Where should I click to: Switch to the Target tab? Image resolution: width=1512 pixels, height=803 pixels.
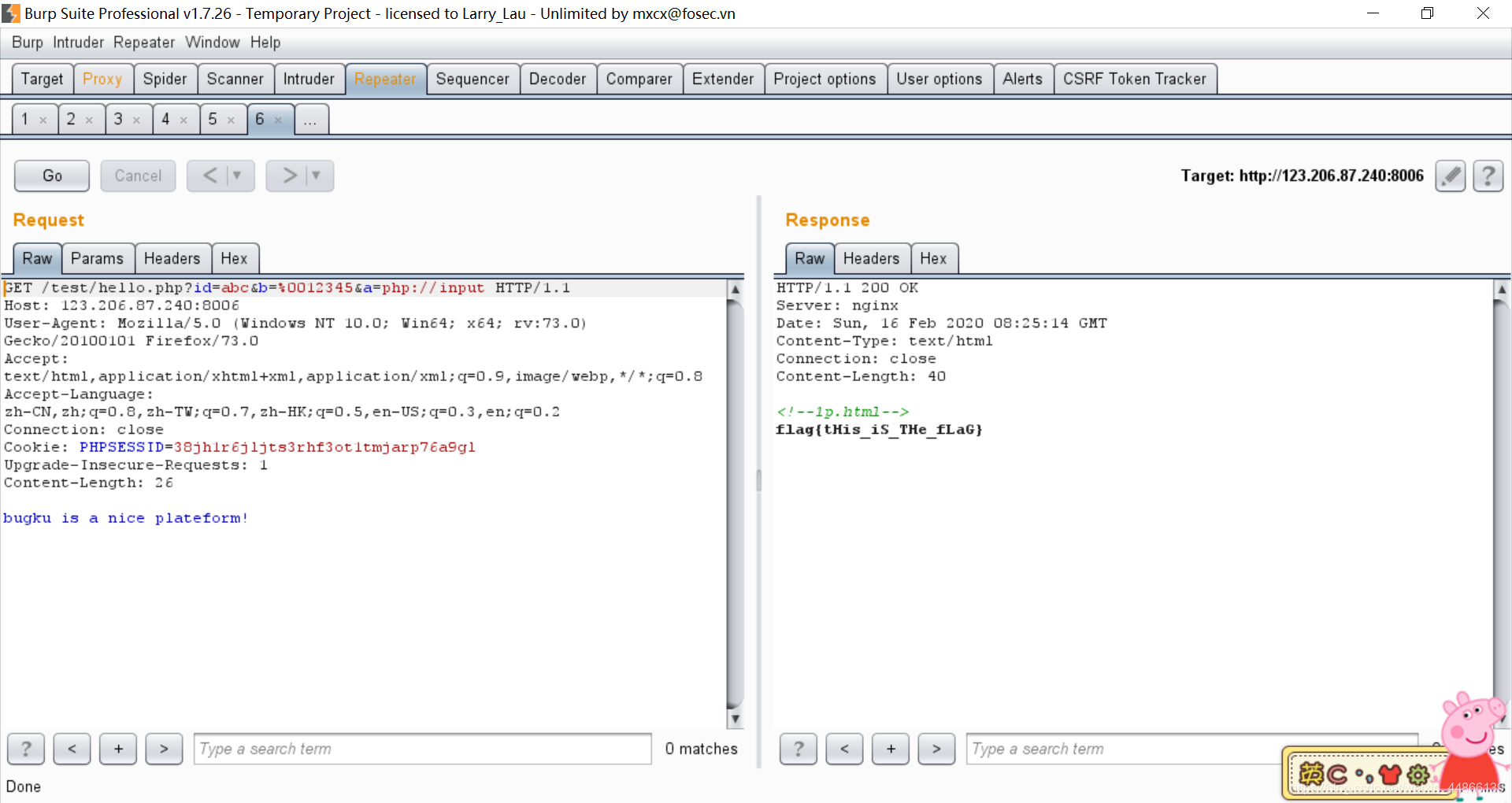click(x=43, y=79)
